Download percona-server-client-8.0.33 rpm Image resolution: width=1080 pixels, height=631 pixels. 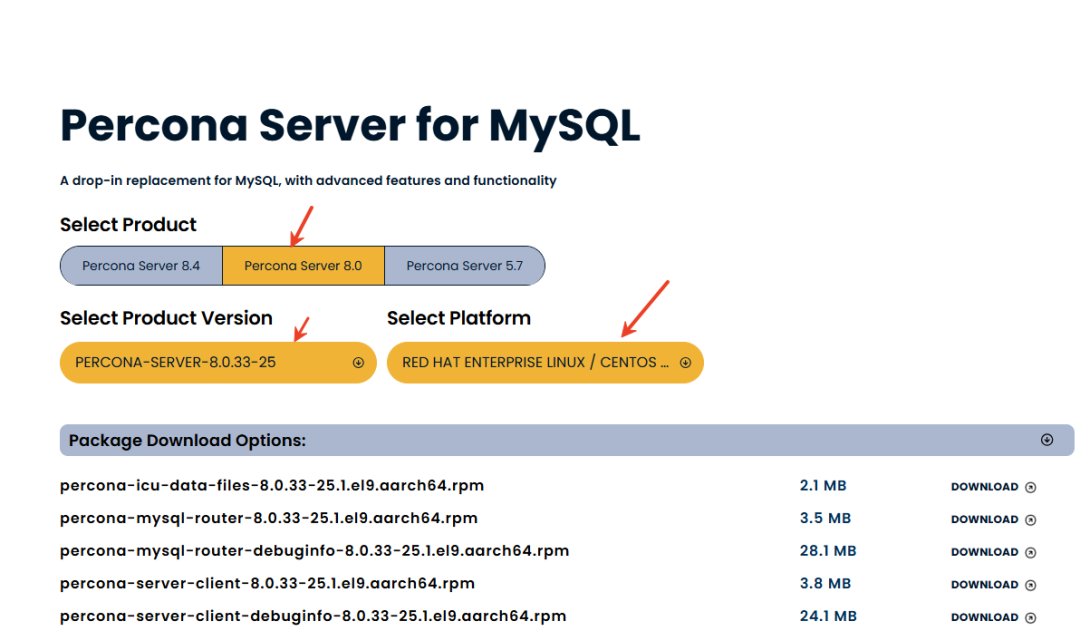(993, 585)
